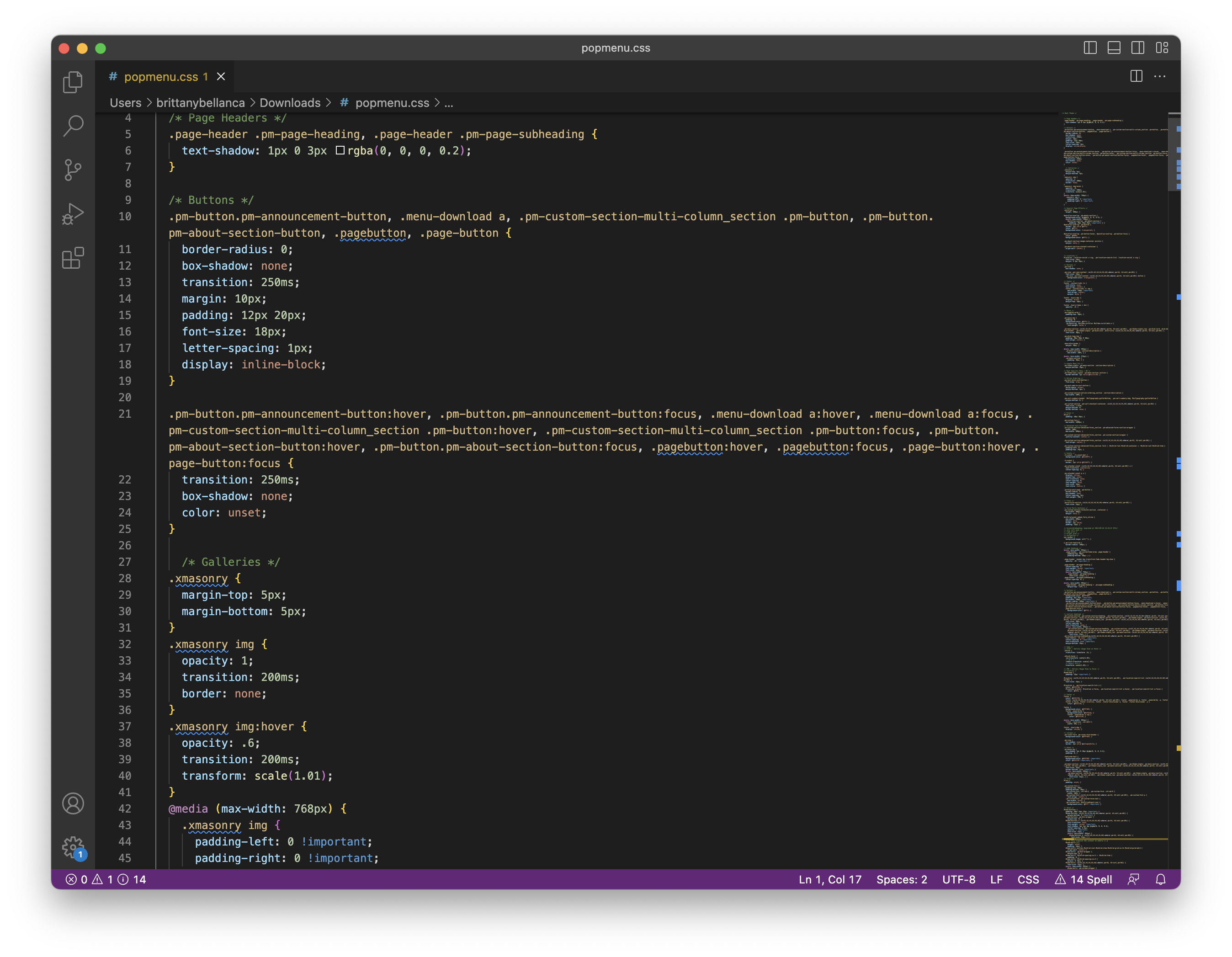Click 'opacity: .6' on line 38

point(221,743)
